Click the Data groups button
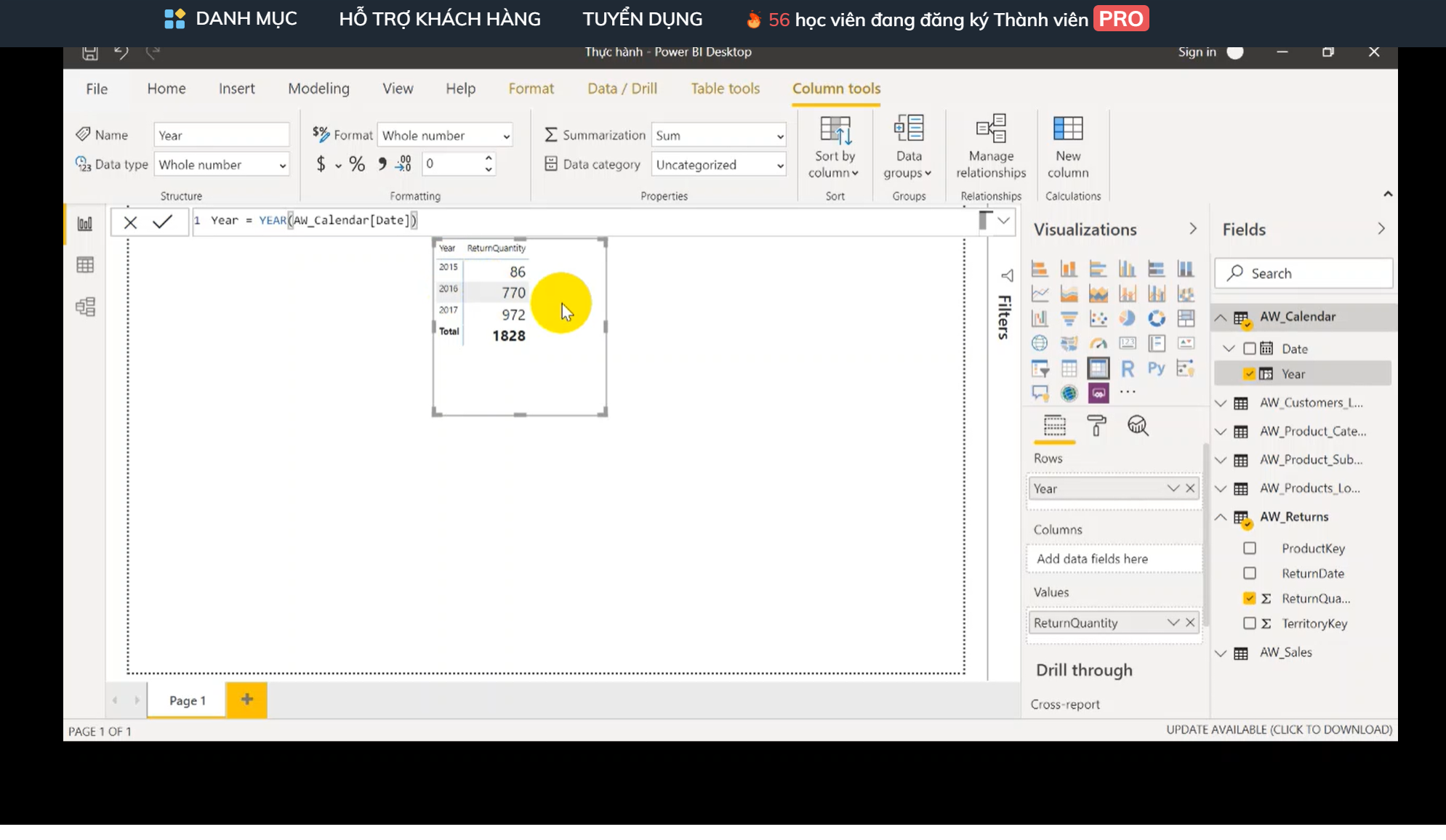The height and width of the screenshot is (840, 1446). (x=909, y=148)
